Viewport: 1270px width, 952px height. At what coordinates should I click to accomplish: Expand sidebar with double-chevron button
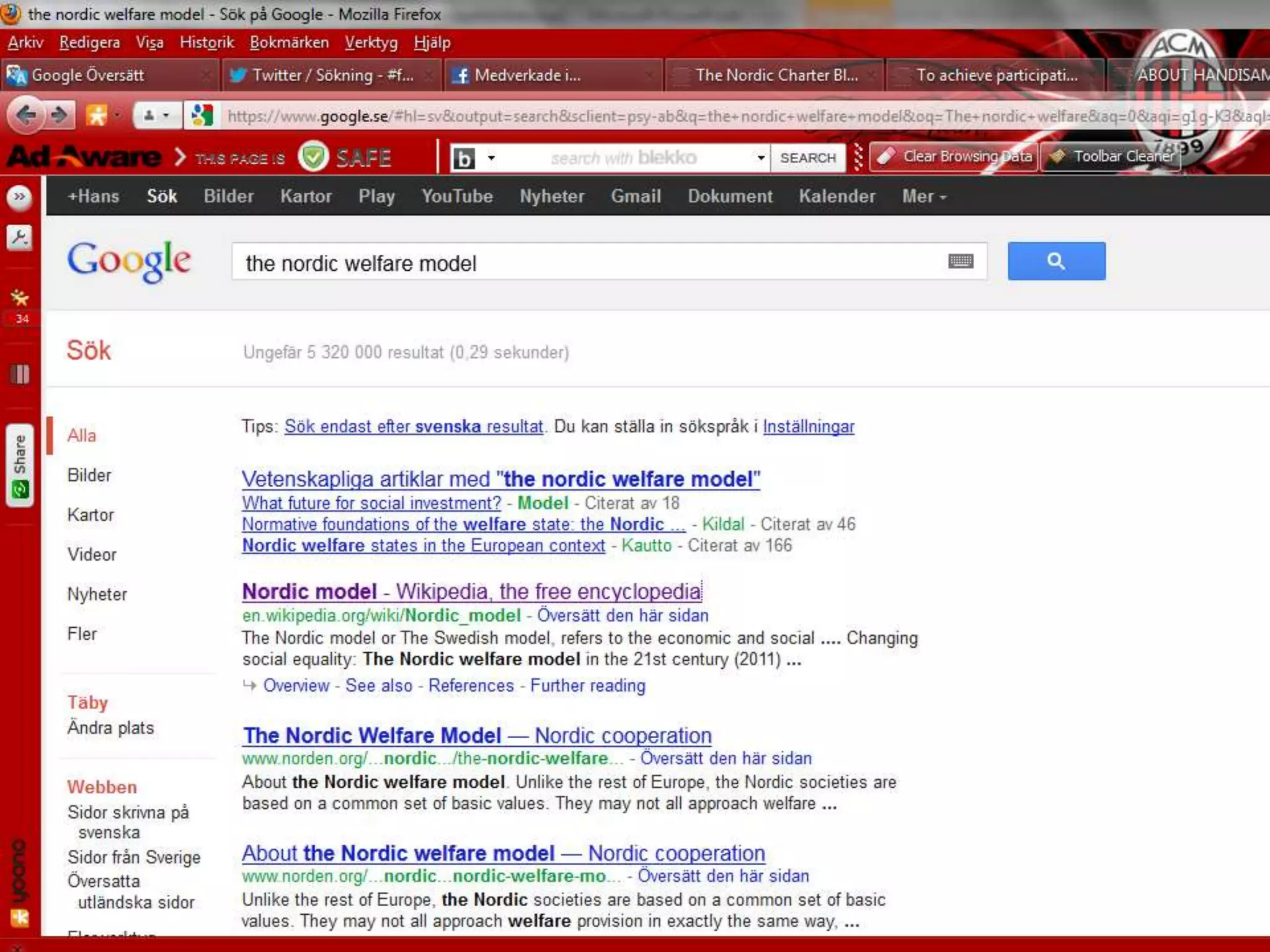tap(20, 197)
